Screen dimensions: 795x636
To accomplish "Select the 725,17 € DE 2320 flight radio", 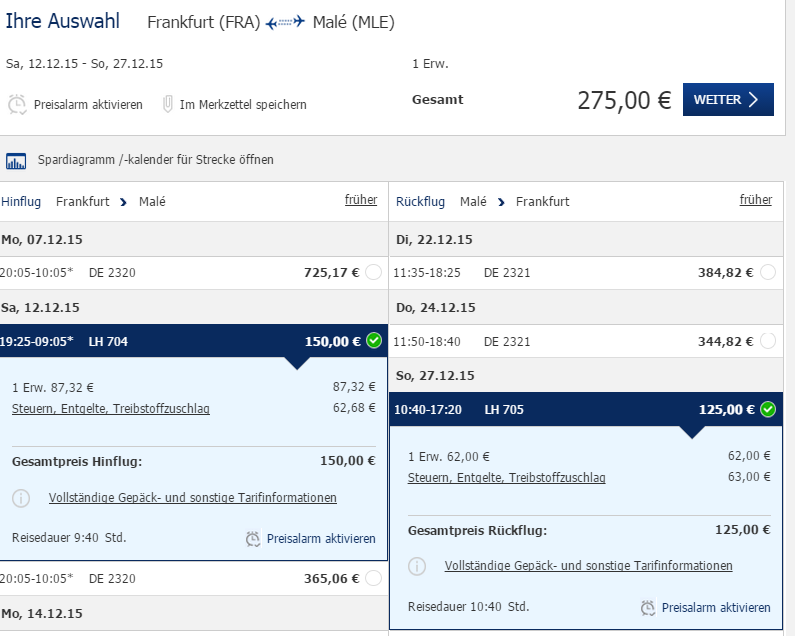I will pyautogui.click(x=373, y=272).
